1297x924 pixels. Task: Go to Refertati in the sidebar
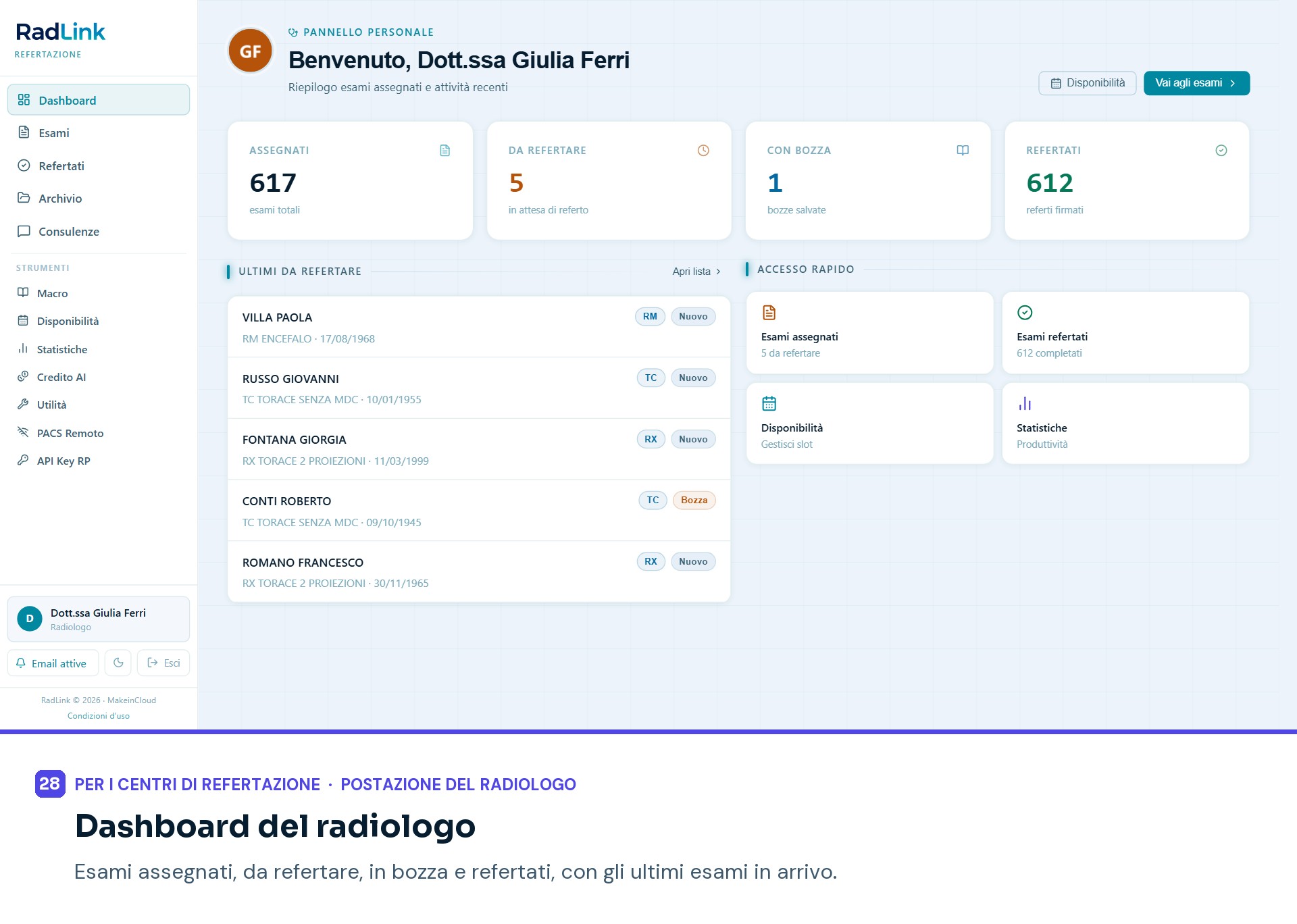99,165
